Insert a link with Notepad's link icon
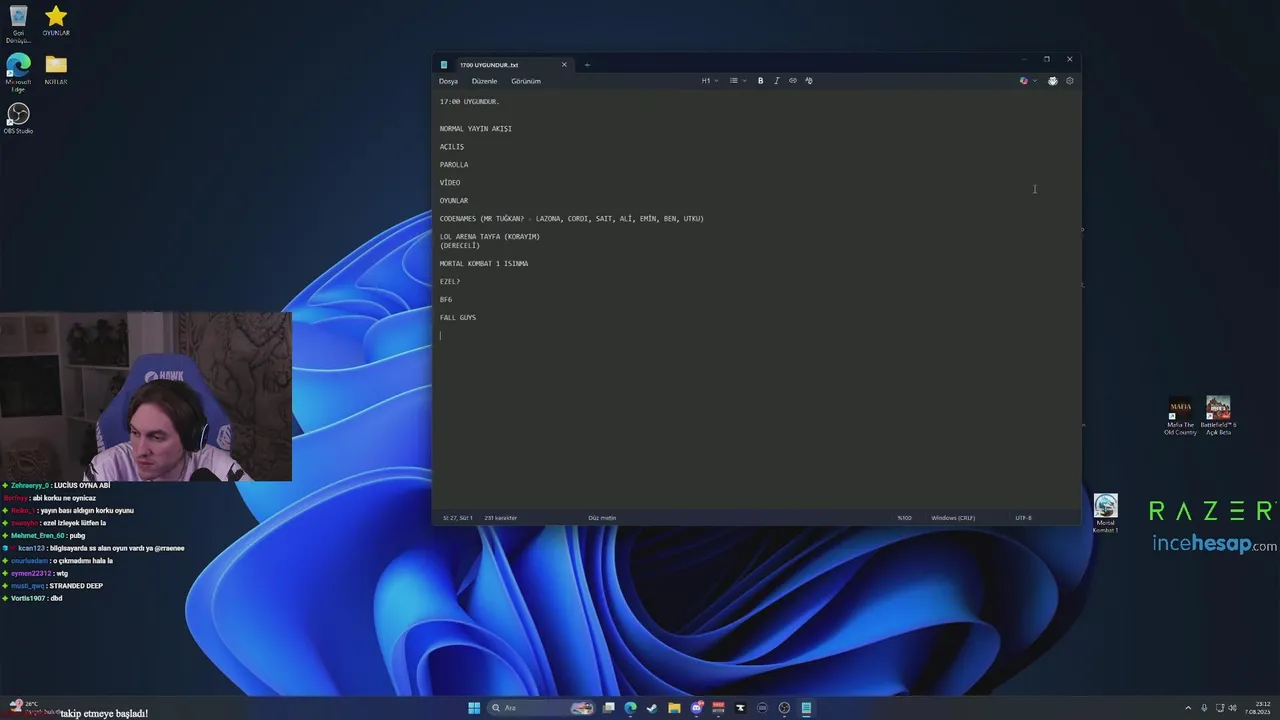 click(x=793, y=81)
